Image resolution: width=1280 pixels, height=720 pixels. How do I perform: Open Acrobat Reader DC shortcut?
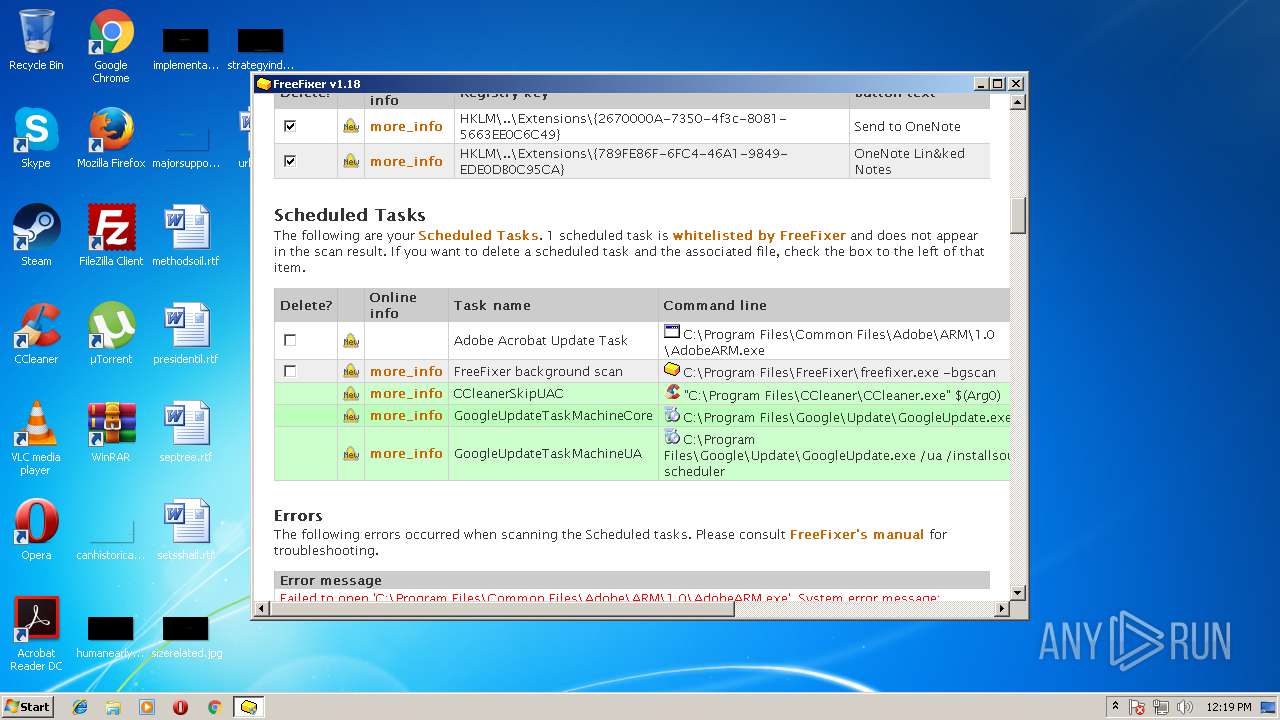click(36, 634)
